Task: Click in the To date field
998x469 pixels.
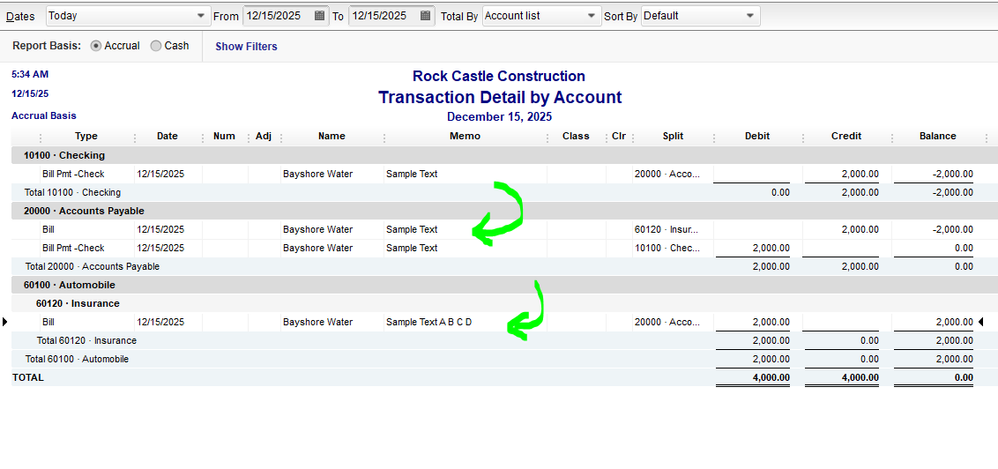Action: (384, 16)
